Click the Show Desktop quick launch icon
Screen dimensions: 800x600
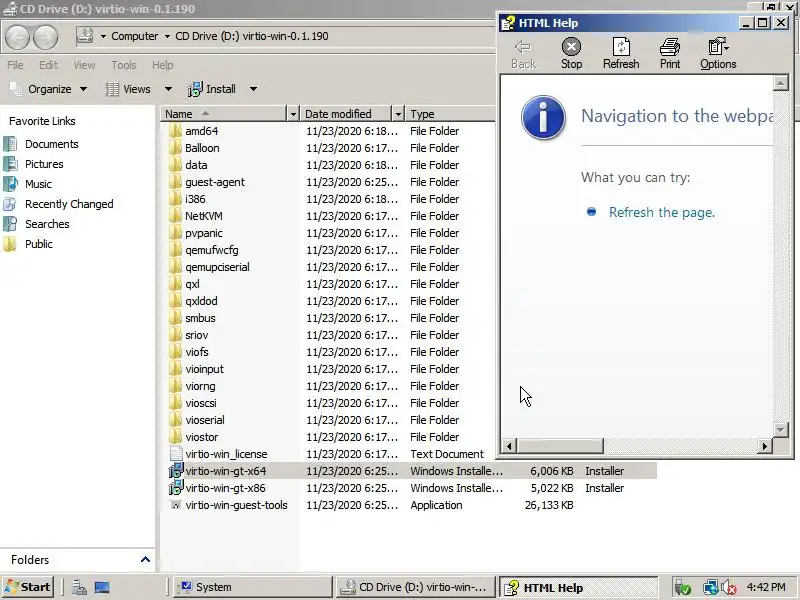pos(102,587)
